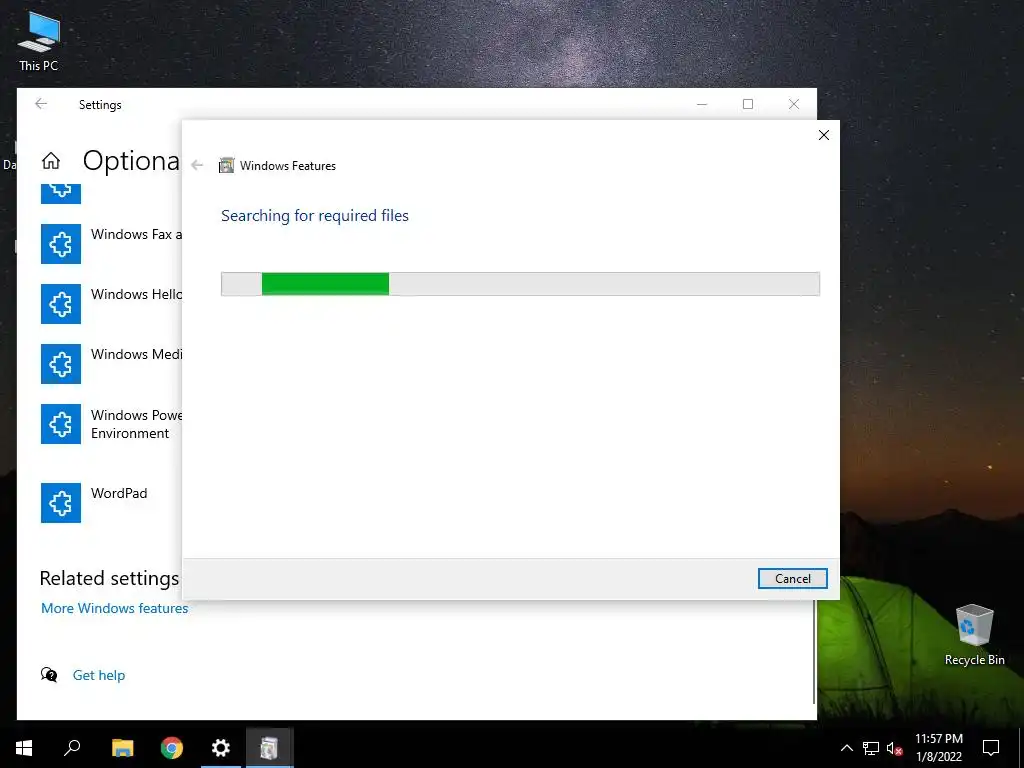Select the Windows Media feature icon
1024x768 pixels.
tap(61, 364)
